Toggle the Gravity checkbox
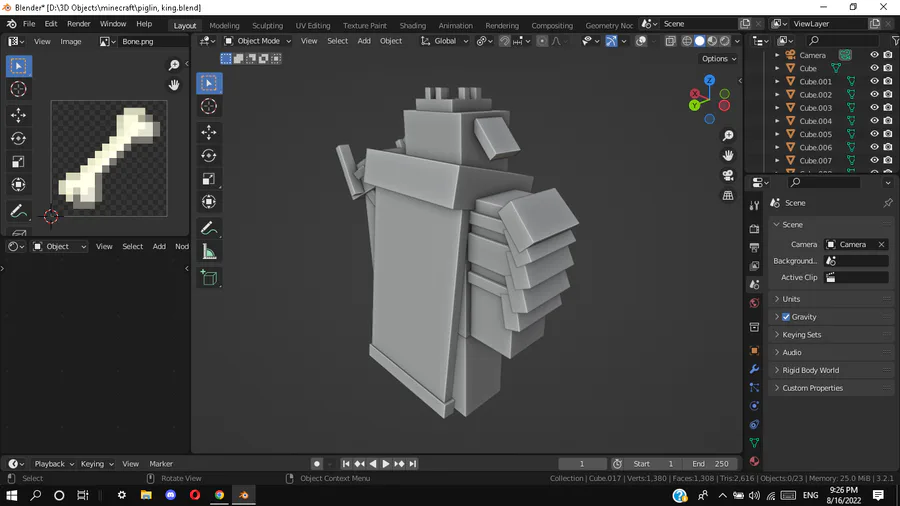Viewport: 900px width, 506px height. pos(786,317)
